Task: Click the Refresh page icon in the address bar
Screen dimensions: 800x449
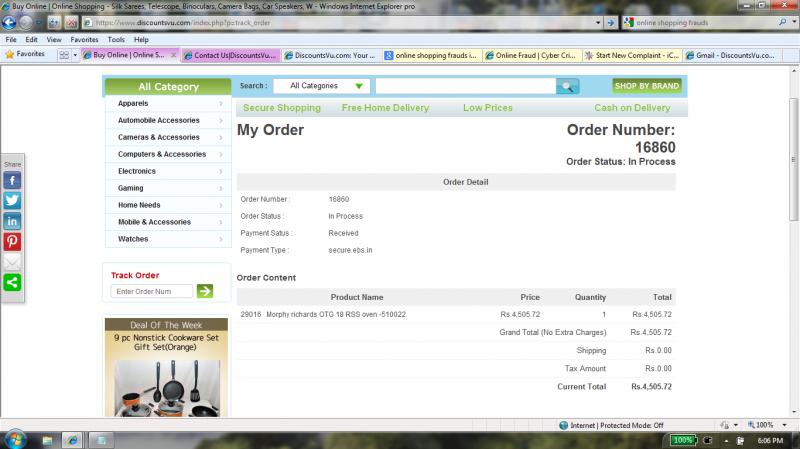Action: pyautogui.click(x=54, y=23)
